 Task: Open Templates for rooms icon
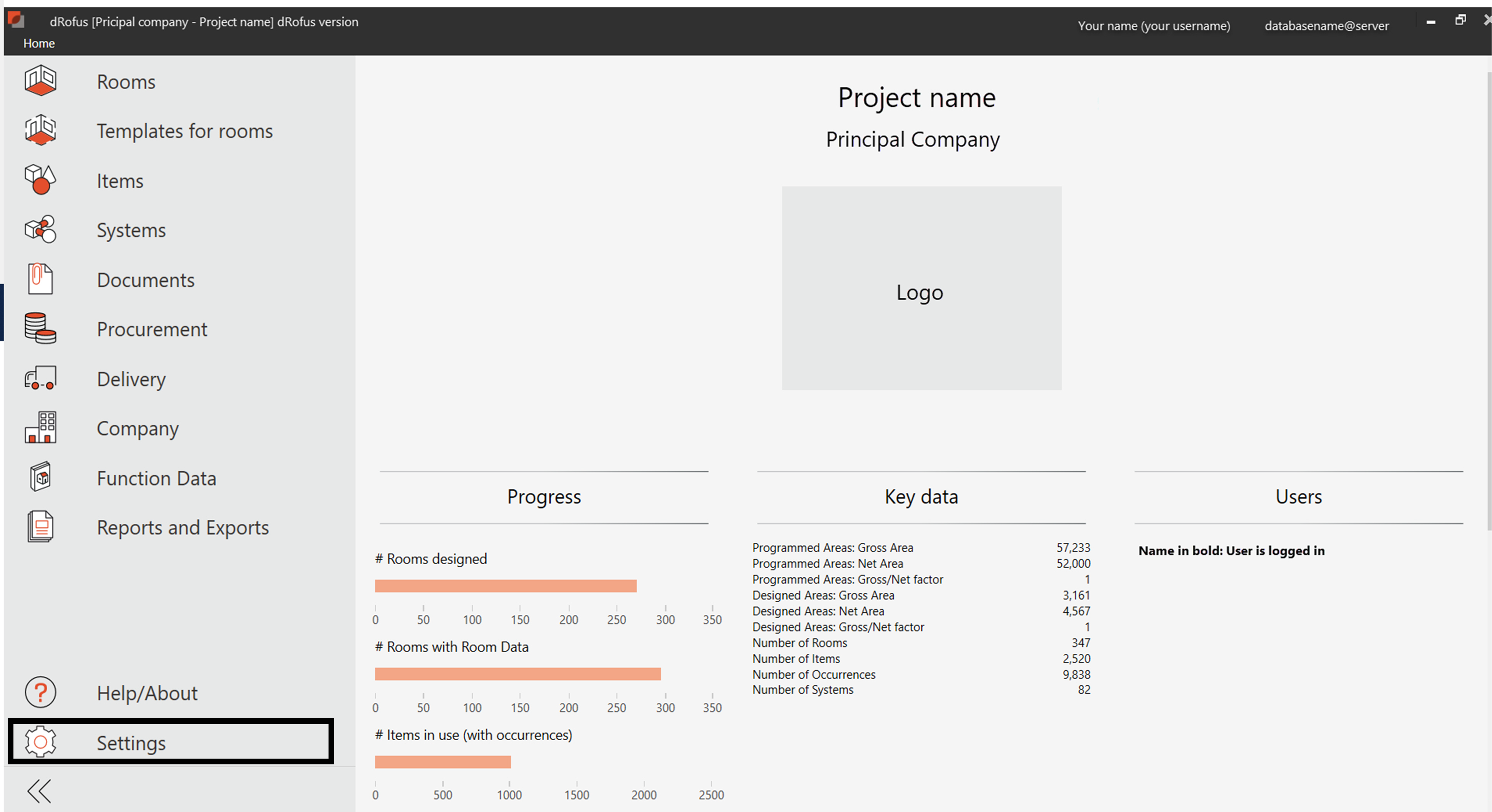coord(40,130)
